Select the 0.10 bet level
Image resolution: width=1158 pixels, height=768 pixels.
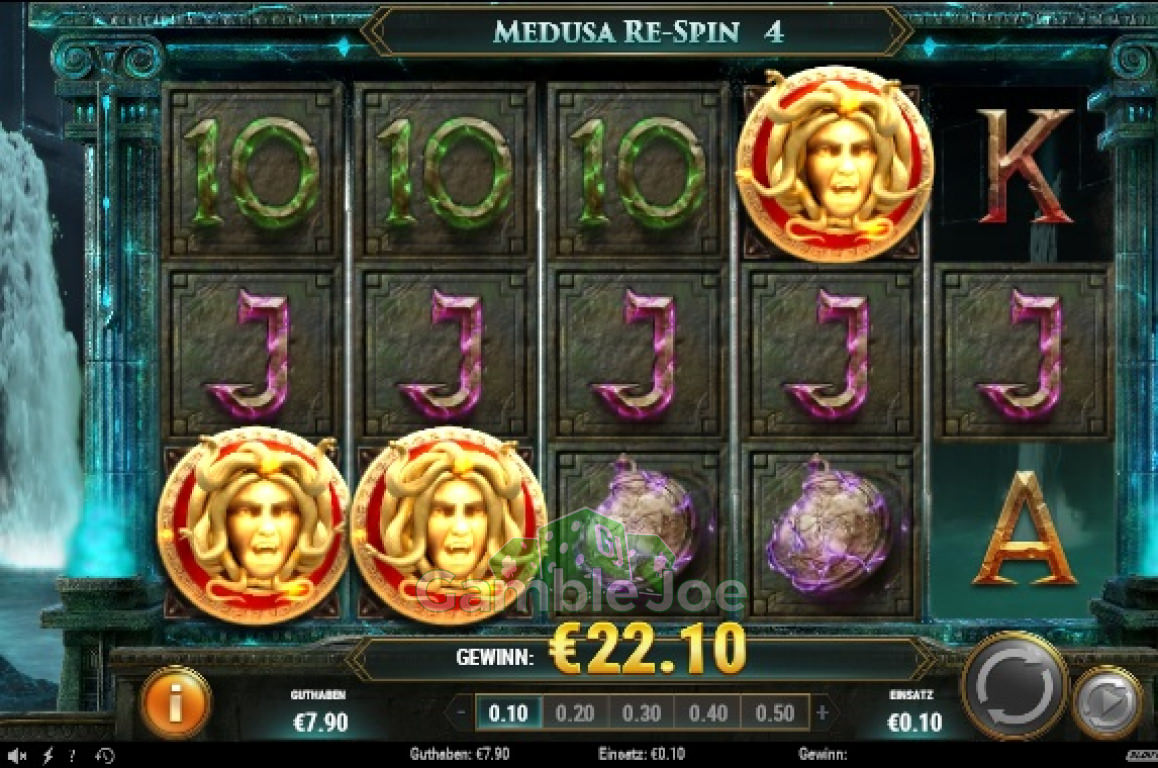tap(508, 713)
